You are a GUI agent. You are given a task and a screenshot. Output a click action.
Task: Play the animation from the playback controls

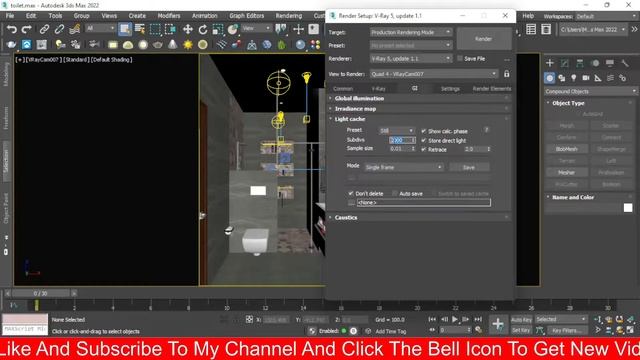click(455, 319)
